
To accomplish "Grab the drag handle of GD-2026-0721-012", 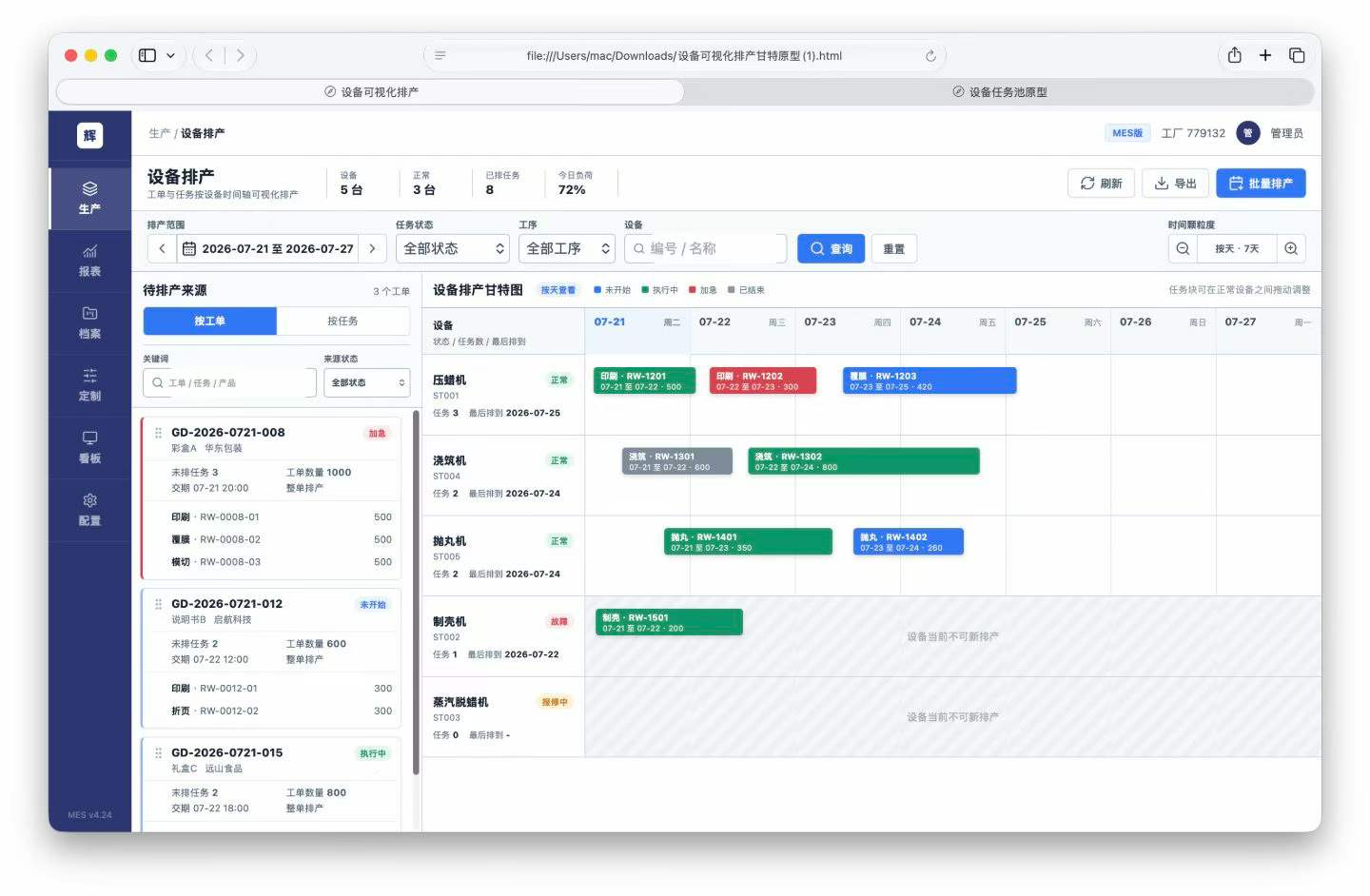I will pyautogui.click(x=158, y=604).
